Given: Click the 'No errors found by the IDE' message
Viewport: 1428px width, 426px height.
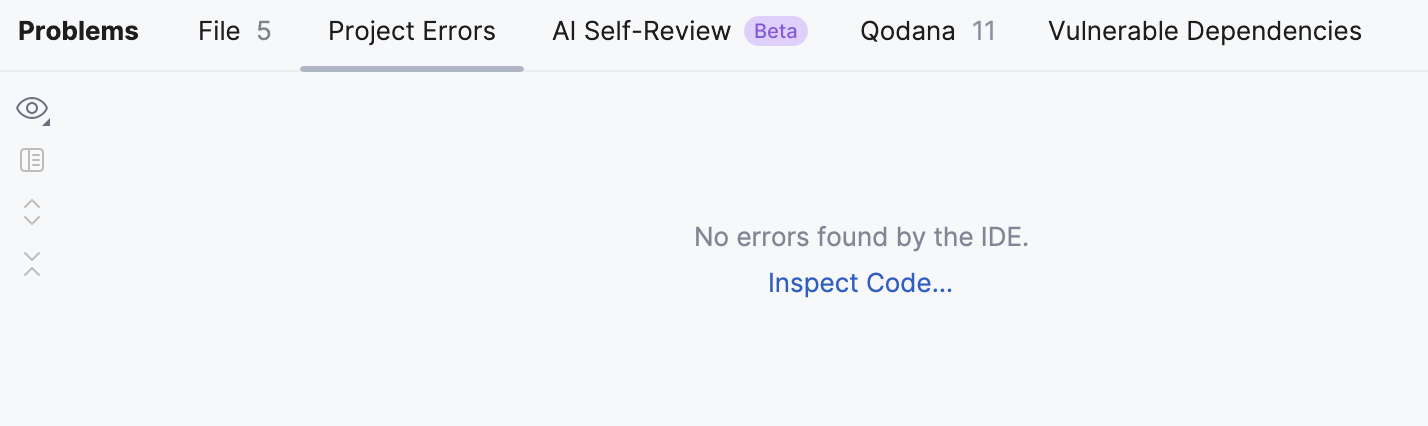Looking at the screenshot, I should click(x=861, y=237).
